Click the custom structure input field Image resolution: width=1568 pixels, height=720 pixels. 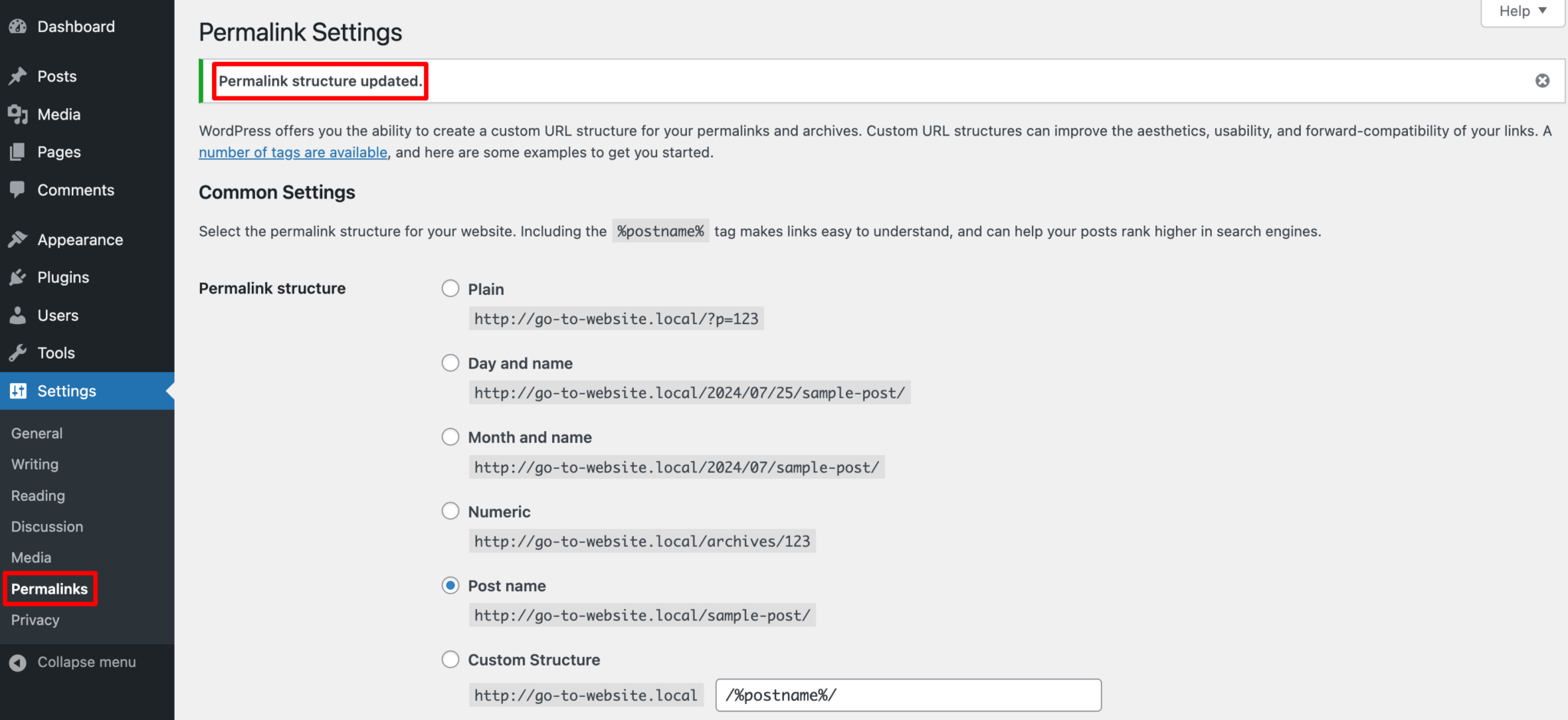tap(907, 695)
